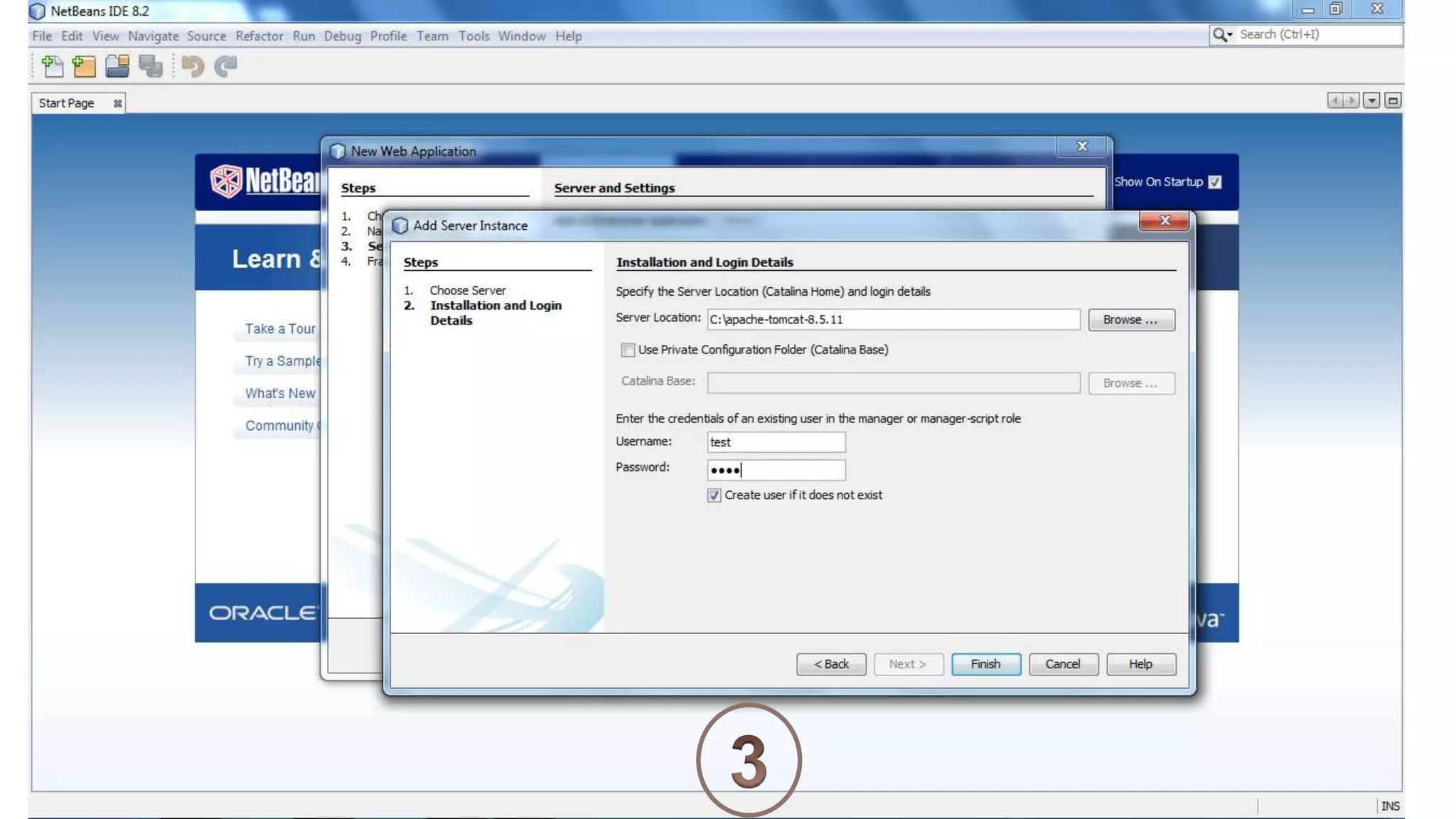
Task: Click the maximize editor window icon
Action: point(1393,100)
